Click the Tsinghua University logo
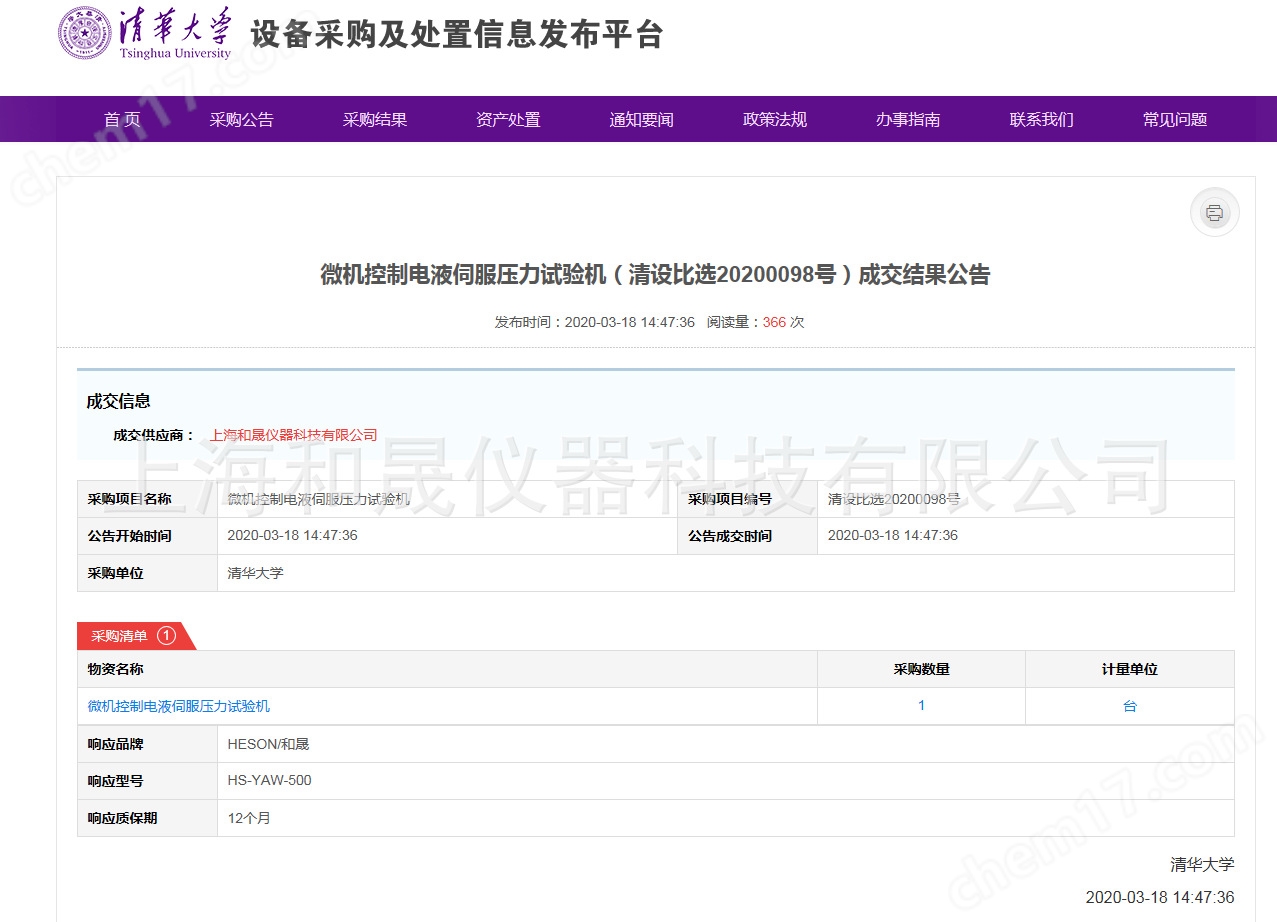The height and width of the screenshot is (922, 1277). pyautogui.click(x=145, y=34)
